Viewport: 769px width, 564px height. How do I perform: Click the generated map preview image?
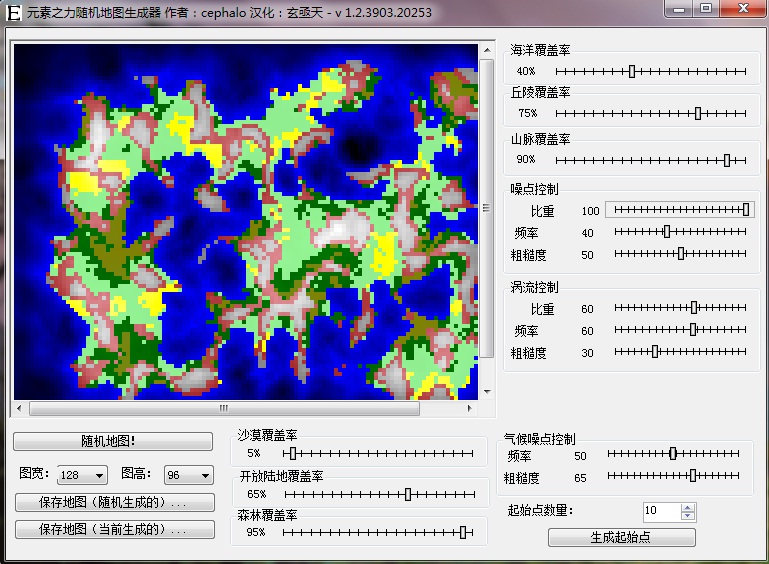246,222
